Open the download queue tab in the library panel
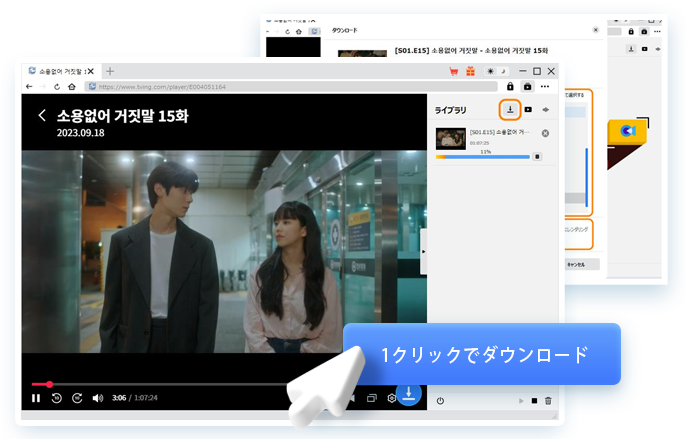Image resolution: width=686 pixels, height=439 pixels. point(510,109)
